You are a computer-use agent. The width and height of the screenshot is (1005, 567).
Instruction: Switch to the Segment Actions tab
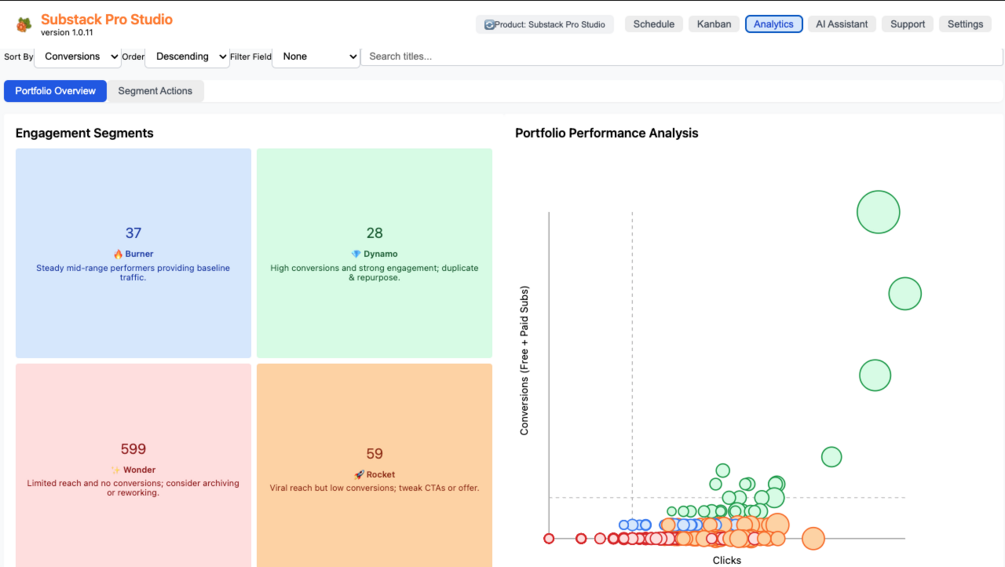pyautogui.click(x=155, y=91)
